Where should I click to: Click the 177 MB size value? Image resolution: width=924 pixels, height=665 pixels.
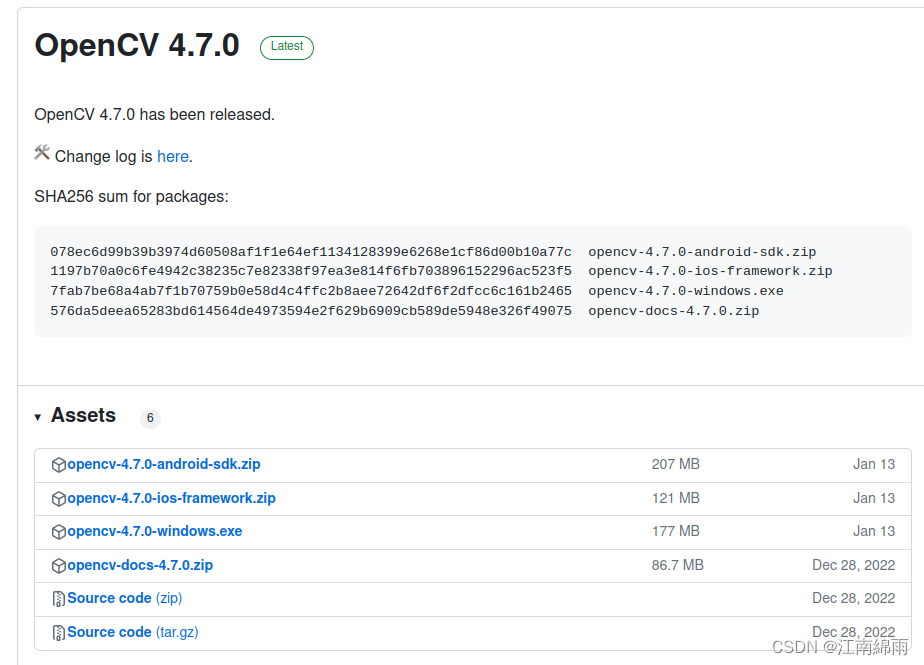tap(675, 531)
